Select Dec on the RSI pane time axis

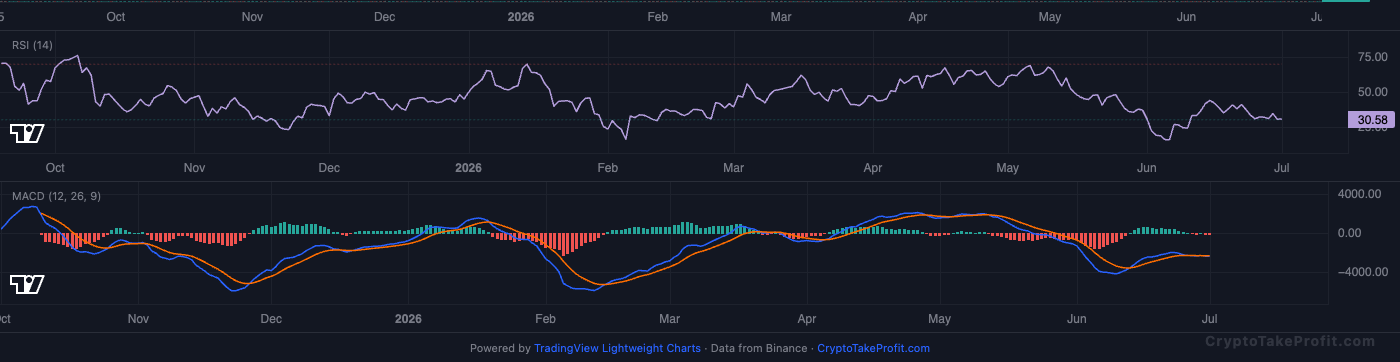(328, 168)
